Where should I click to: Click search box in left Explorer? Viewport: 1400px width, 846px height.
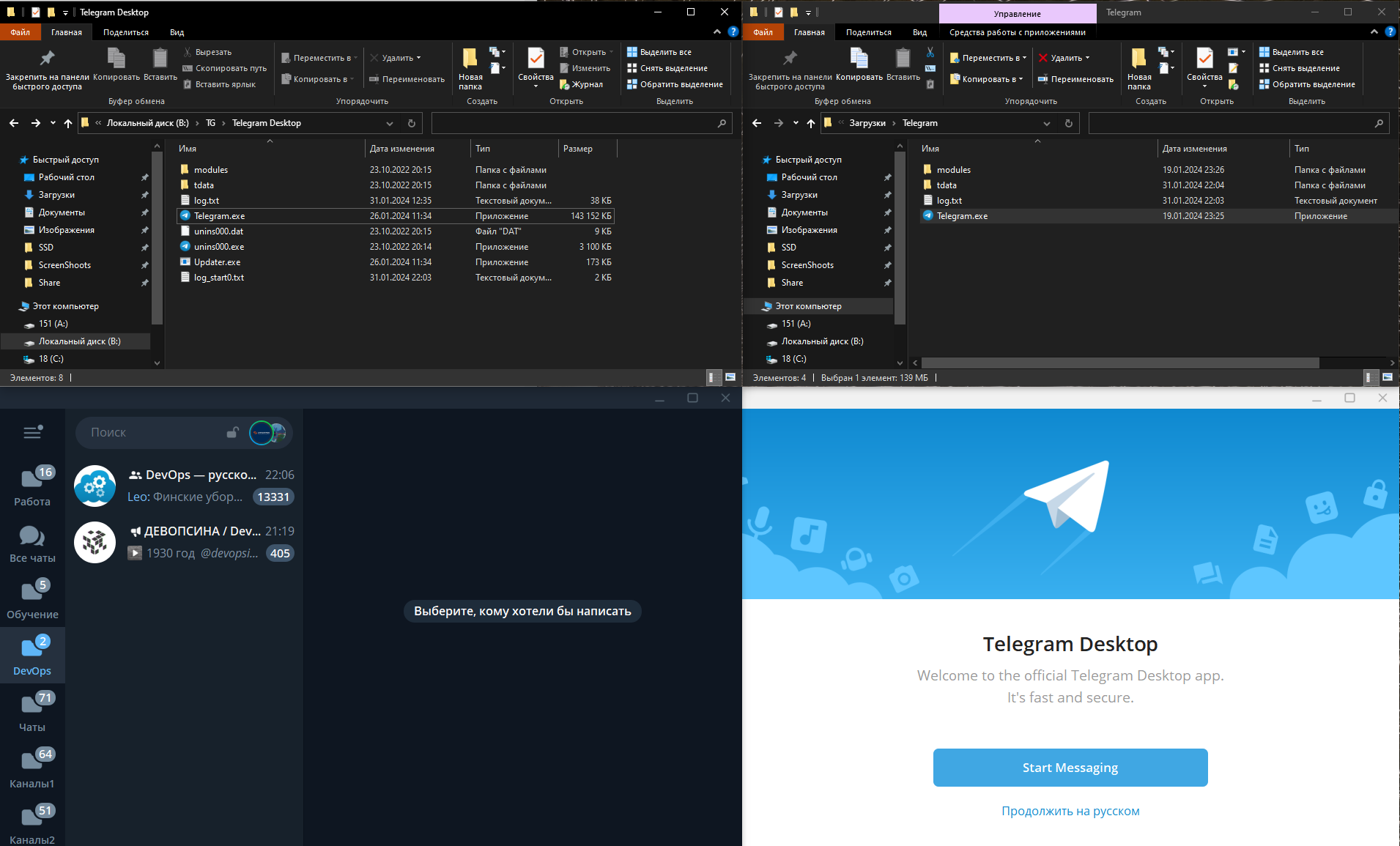click(582, 123)
